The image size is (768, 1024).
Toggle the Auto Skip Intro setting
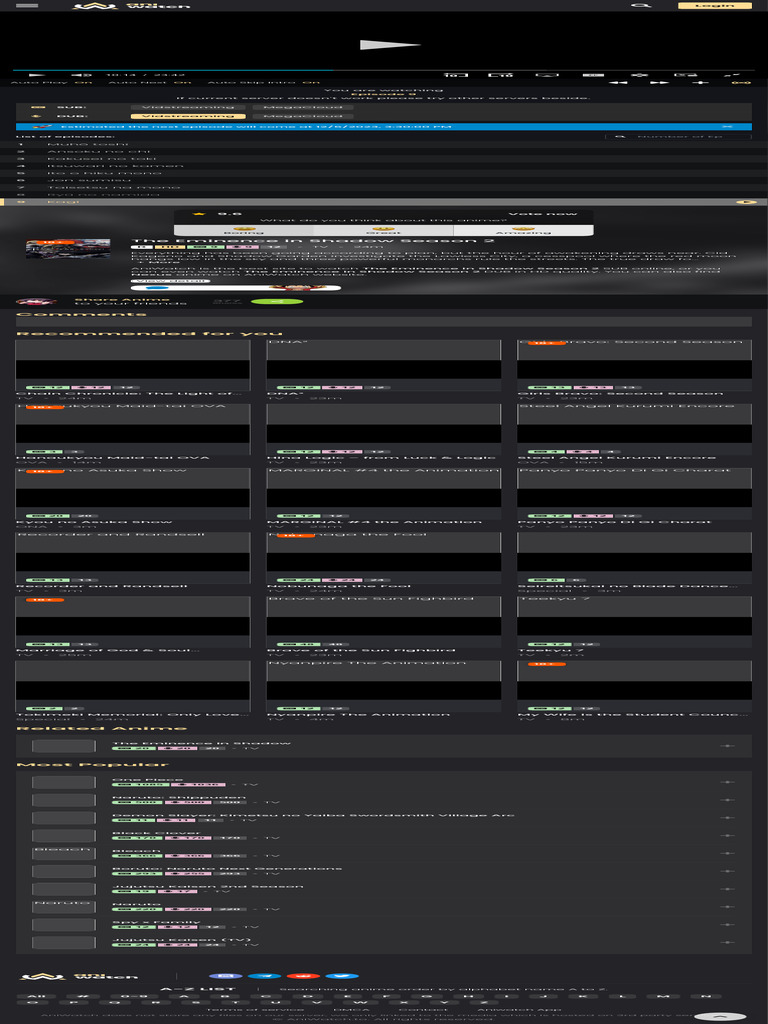pyautogui.click(x=263, y=82)
